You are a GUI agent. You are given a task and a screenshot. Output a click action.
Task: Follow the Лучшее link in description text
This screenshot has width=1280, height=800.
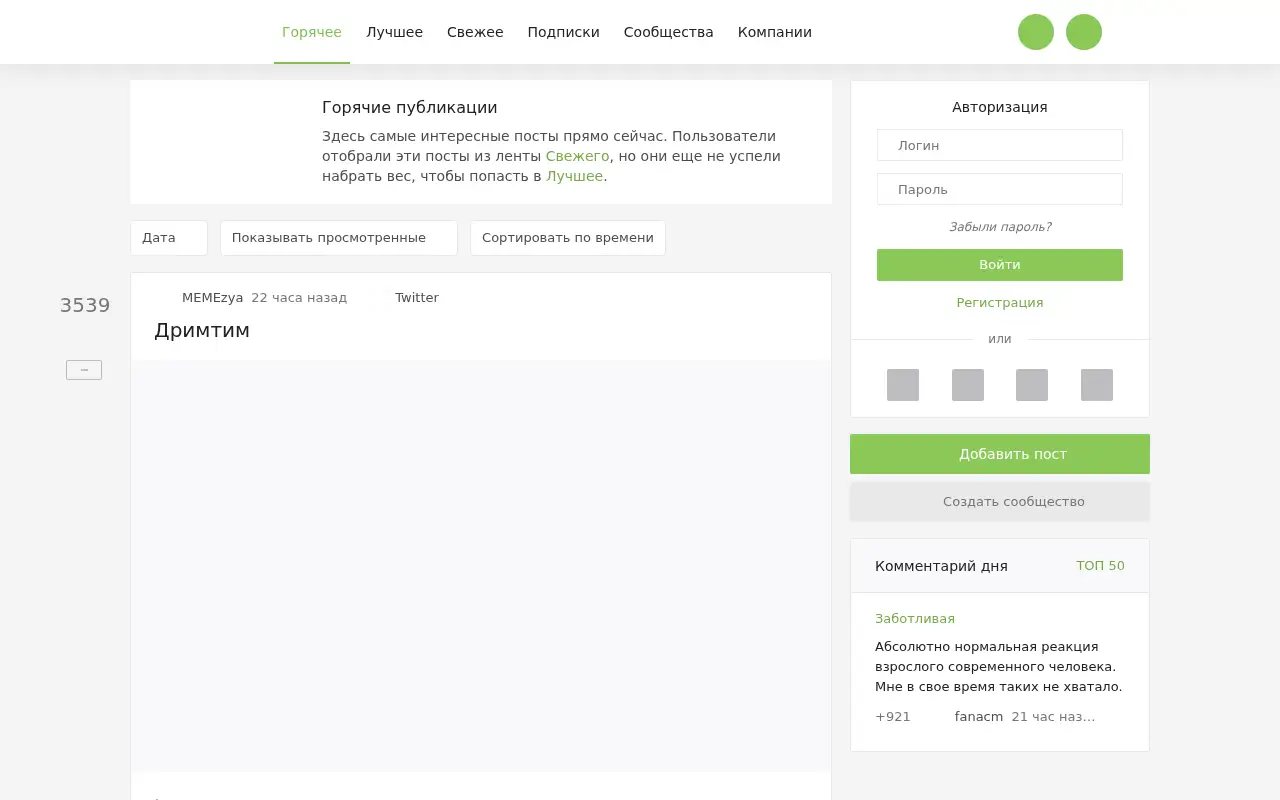click(574, 176)
